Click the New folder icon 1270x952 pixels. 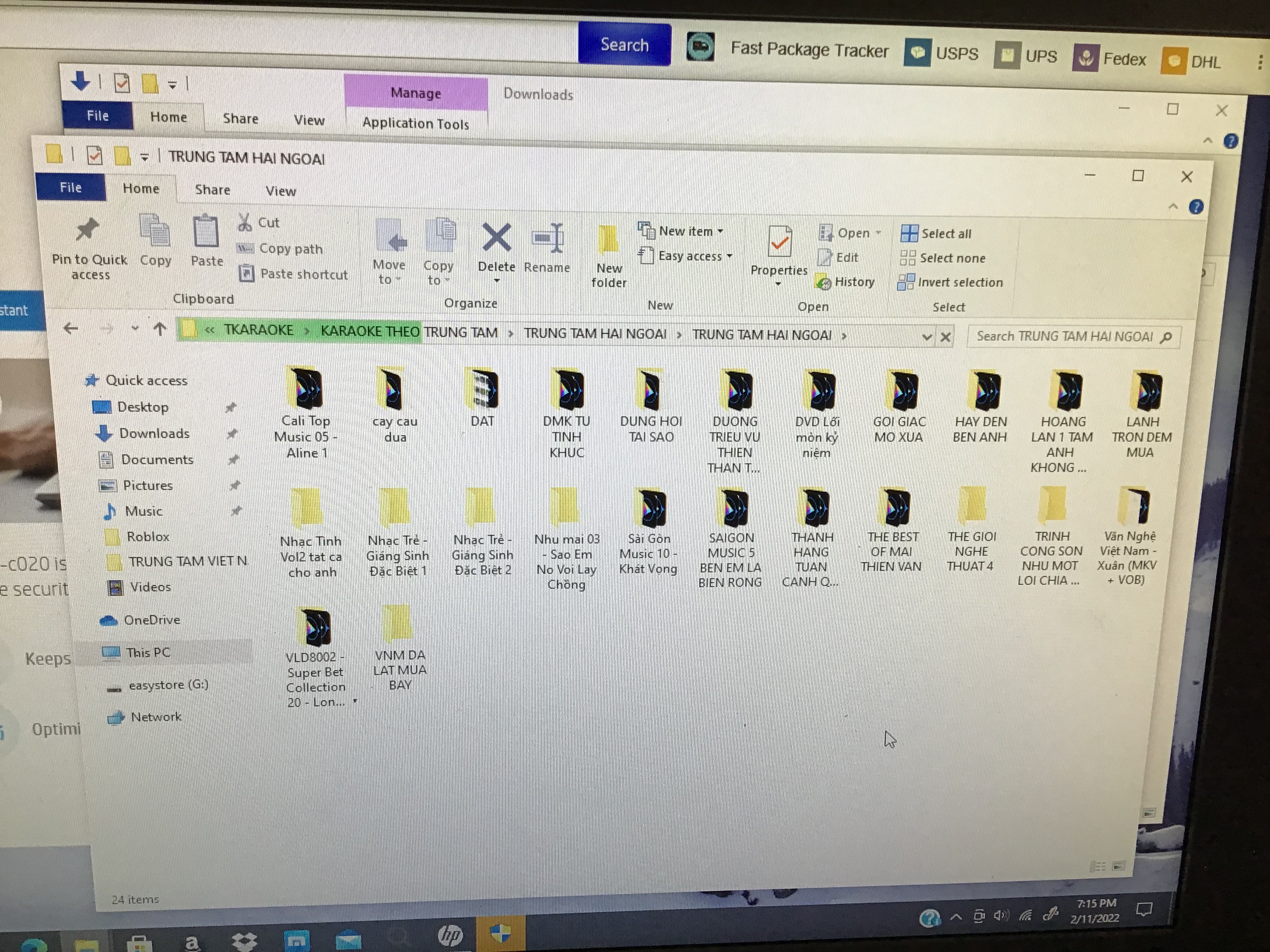[607, 240]
